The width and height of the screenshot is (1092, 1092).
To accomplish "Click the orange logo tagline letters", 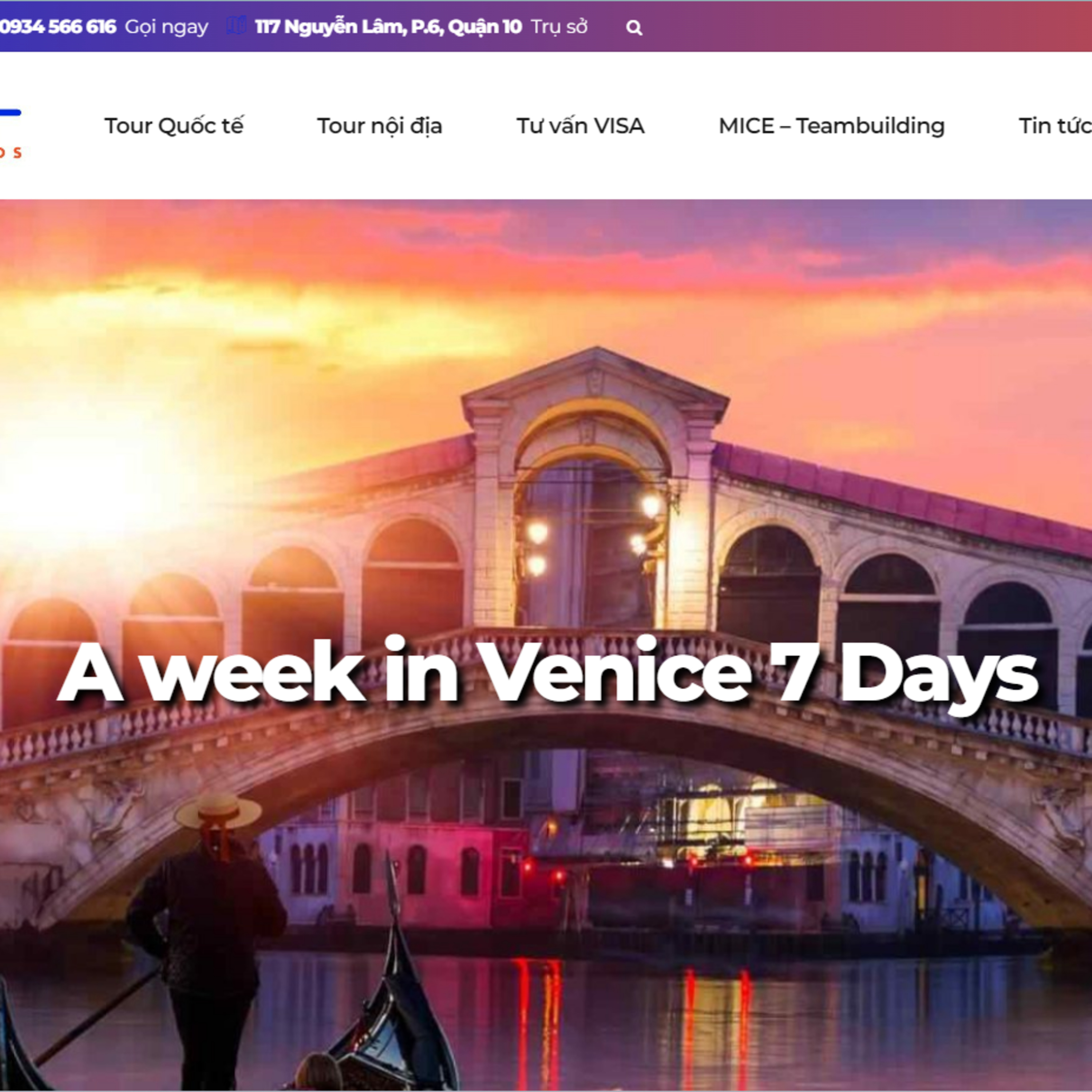I will [10, 153].
